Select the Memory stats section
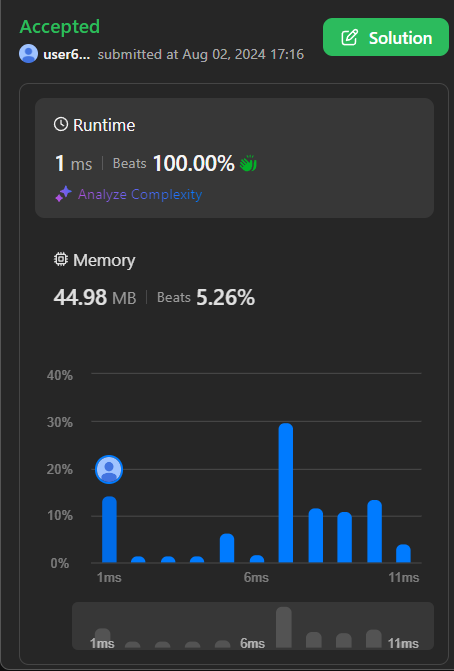This screenshot has height=671, width=454. click(234, 280)
